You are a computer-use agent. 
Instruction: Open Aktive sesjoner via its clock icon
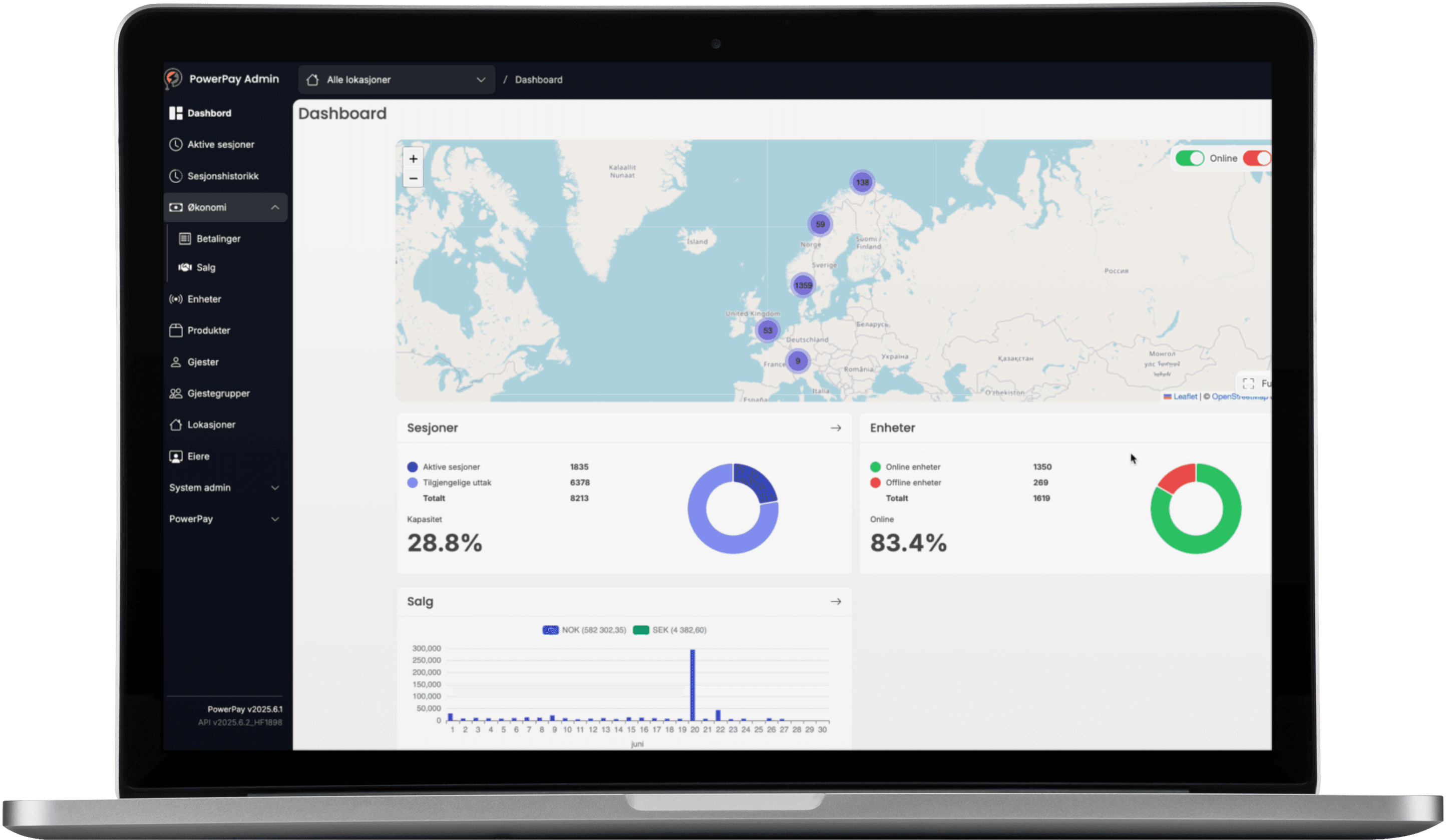(176, 145)
